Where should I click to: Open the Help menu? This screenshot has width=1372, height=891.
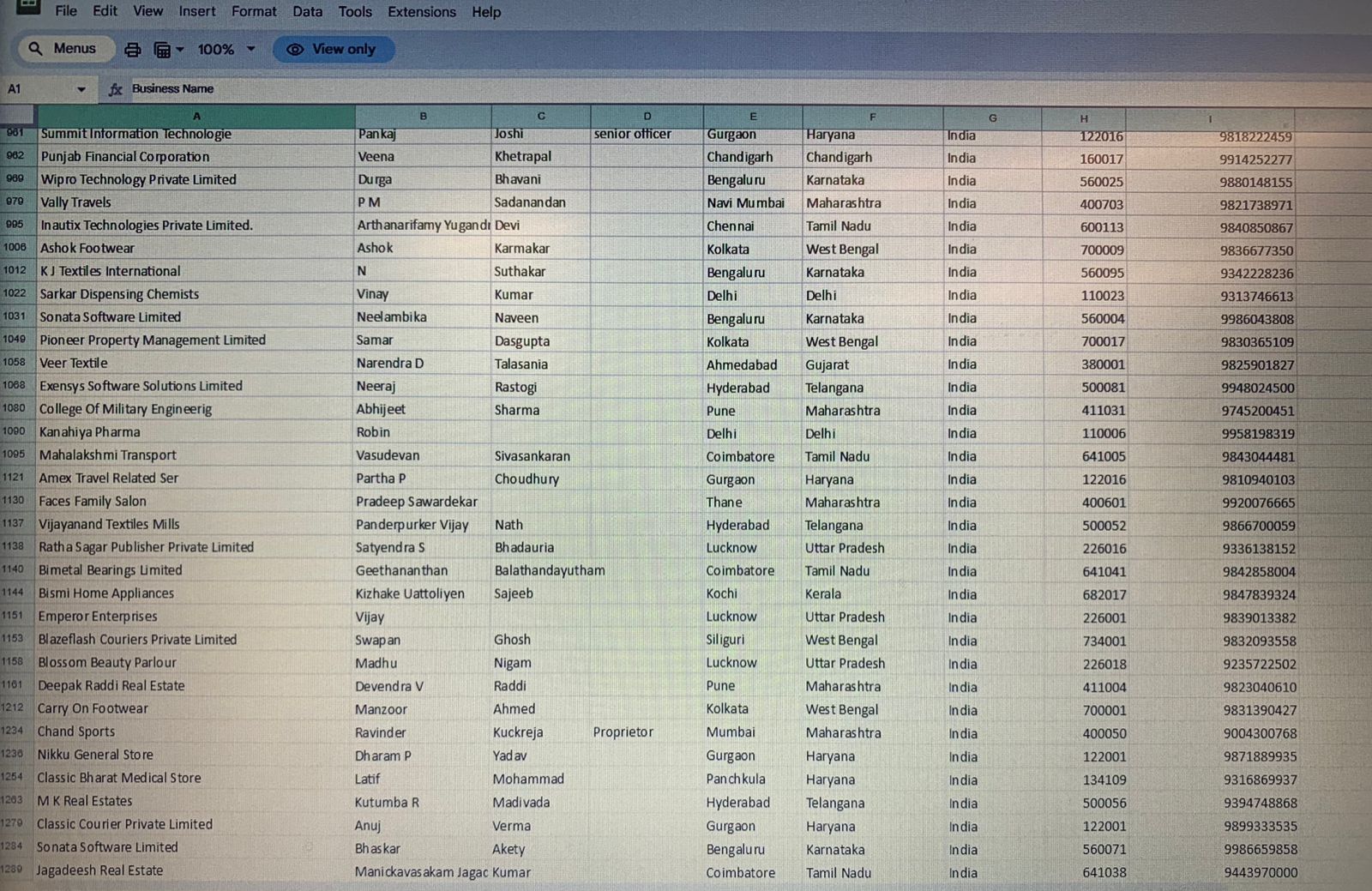(486, 11)
